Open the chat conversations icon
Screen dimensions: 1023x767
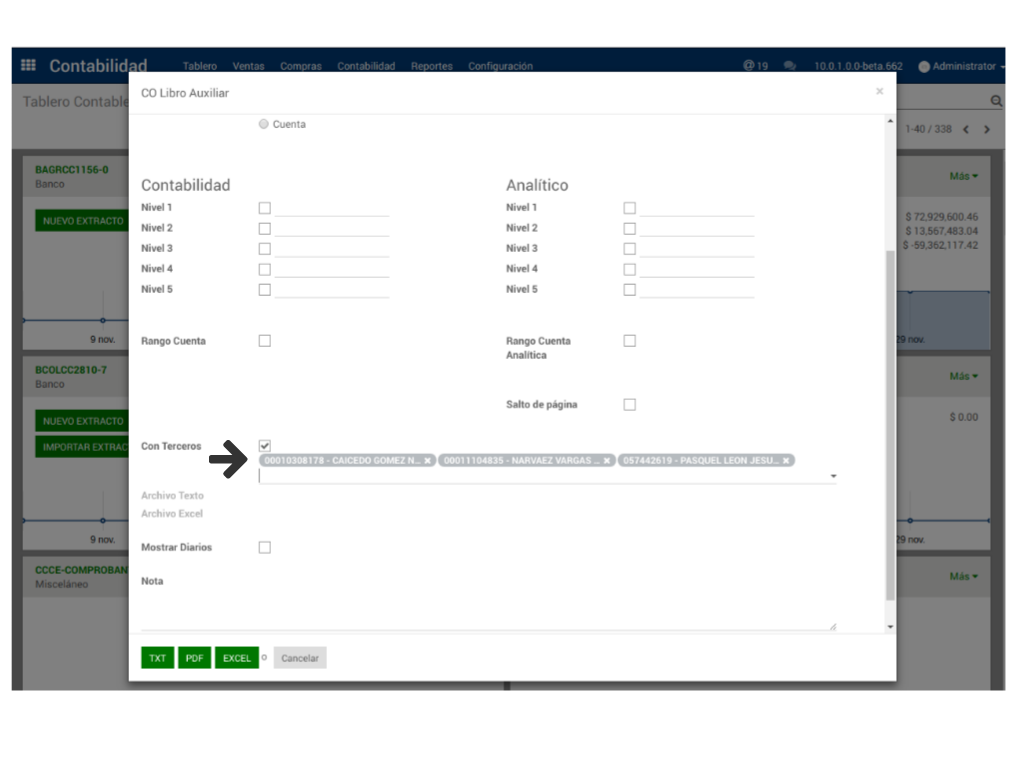pyautogui.click(x=790, y=66)
